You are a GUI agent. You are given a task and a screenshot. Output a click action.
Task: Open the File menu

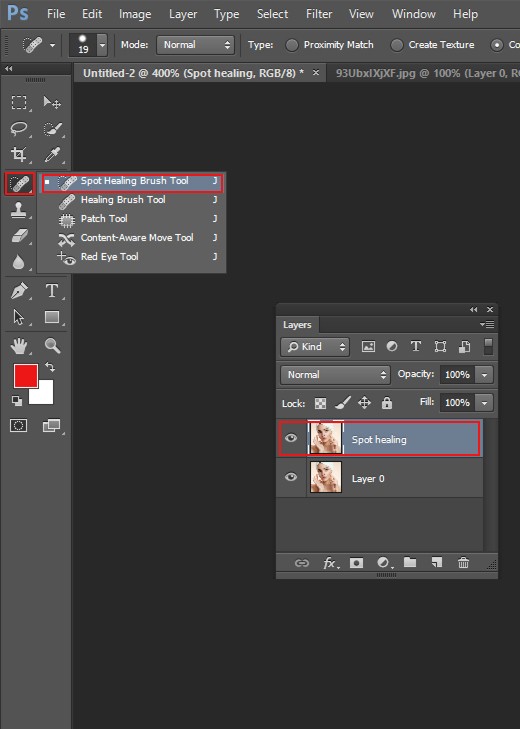coord(56,14)
